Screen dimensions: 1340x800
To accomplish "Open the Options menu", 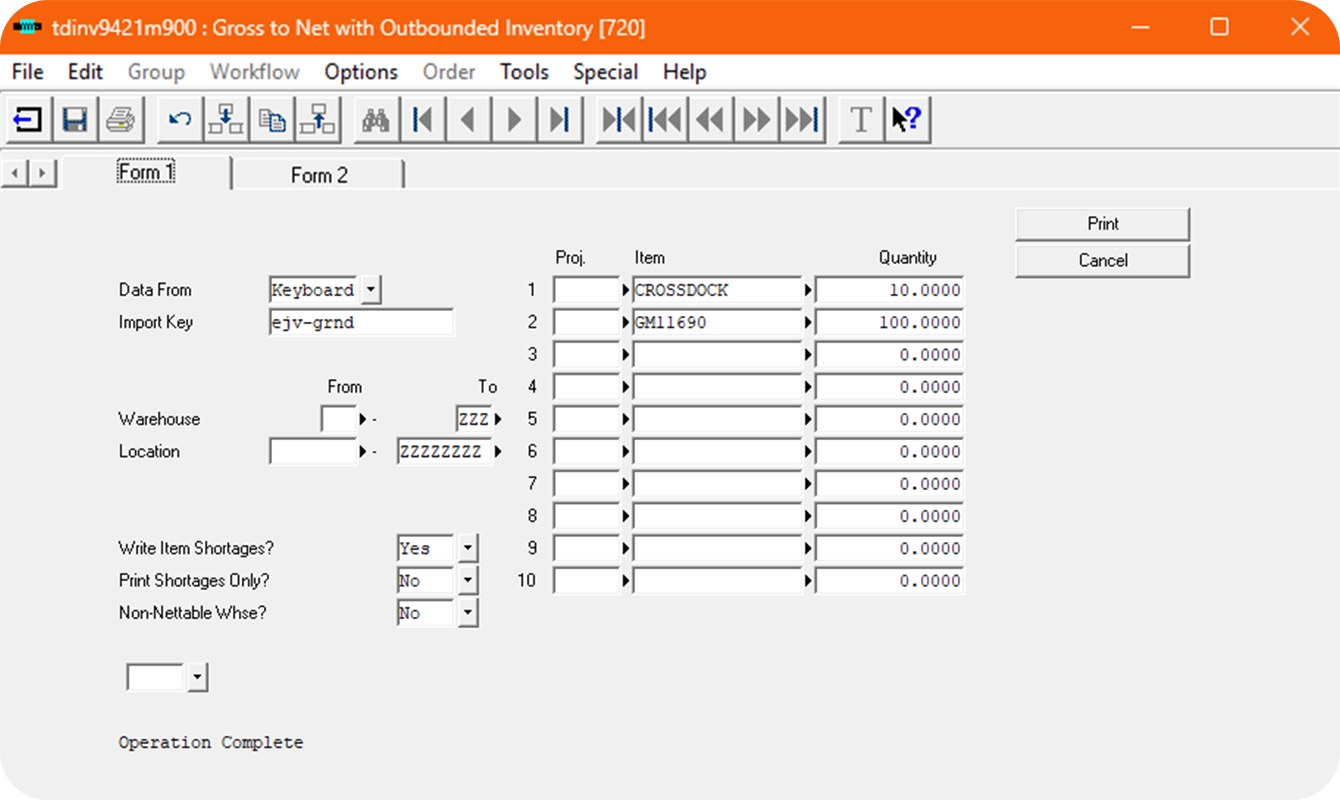I will click(x=361, y=72).
